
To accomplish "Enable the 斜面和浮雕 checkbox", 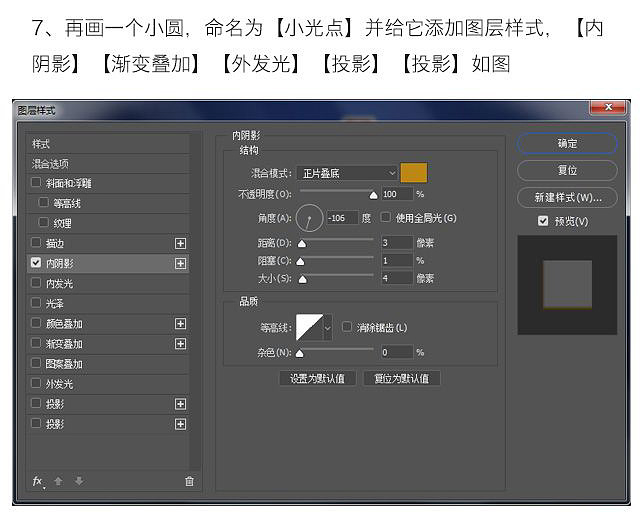I will click(x=36, y=183).
